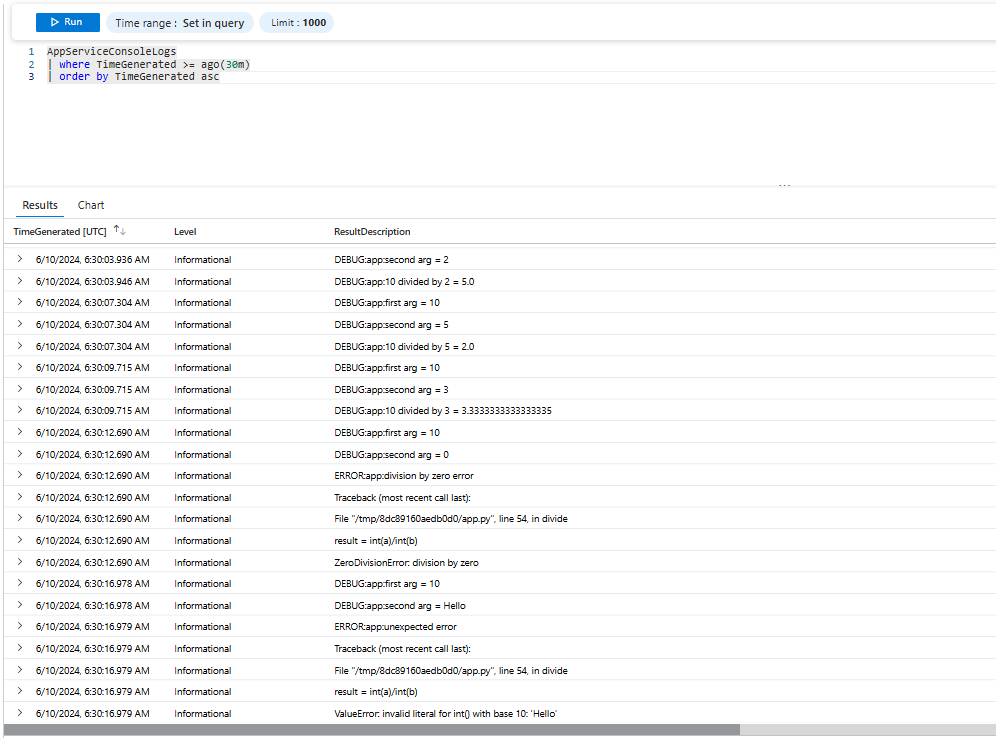Click the Level column header
The height and width of the screenshot is (738, 996).
pyautogui.click(x=185, y=231)
